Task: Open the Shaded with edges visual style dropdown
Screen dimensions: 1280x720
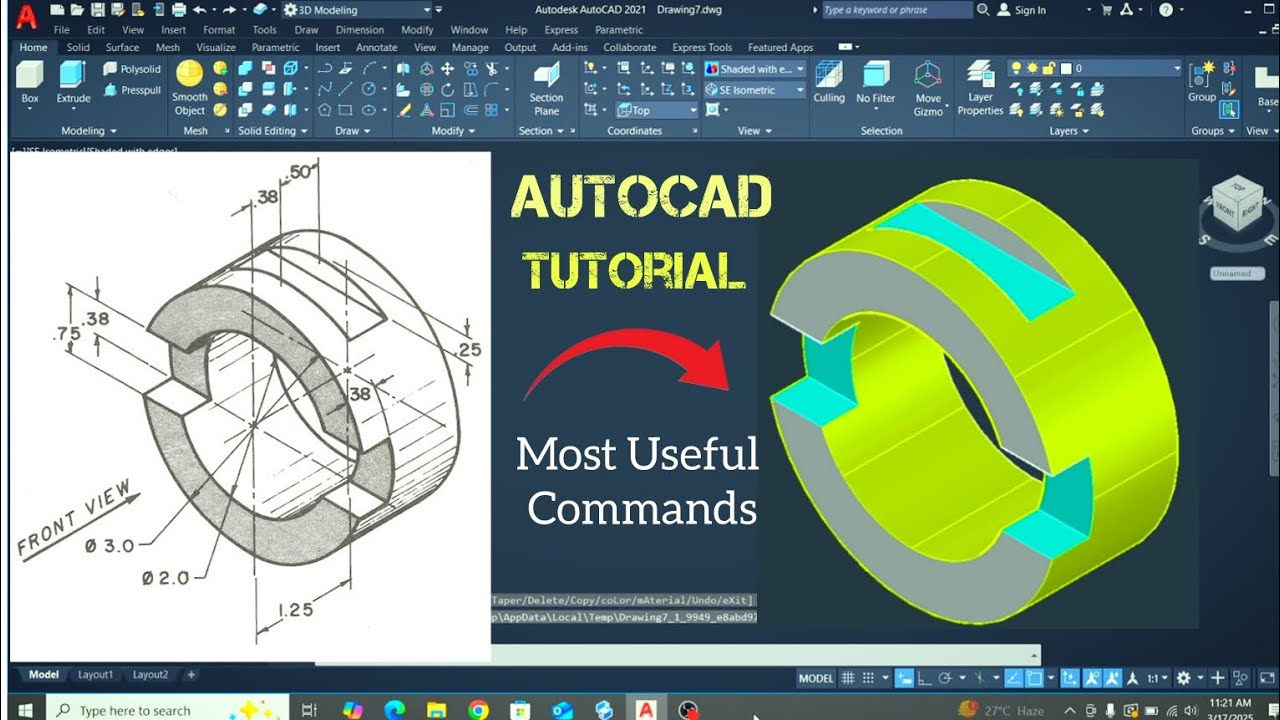Action: coord(755,69)
